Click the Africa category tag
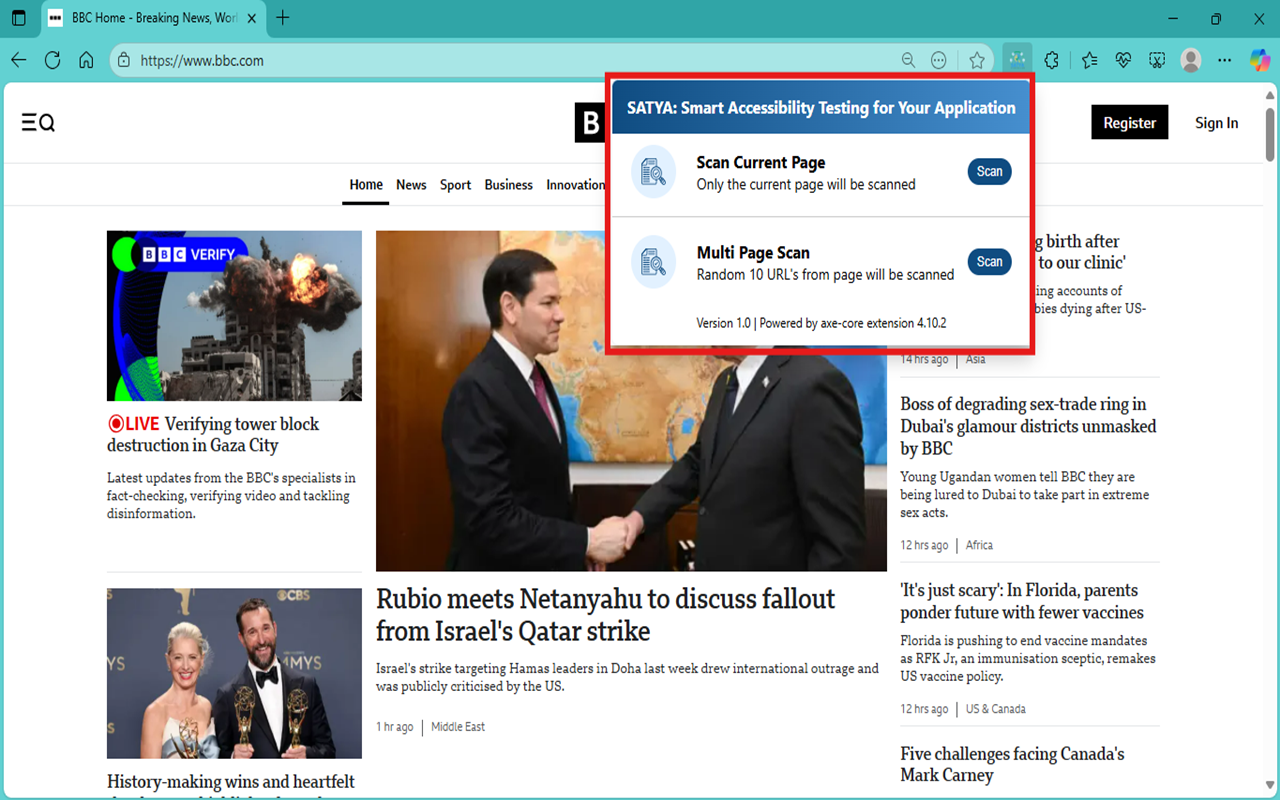The image size is (1280, 800). pyautogui.click(x=979, y=545)
